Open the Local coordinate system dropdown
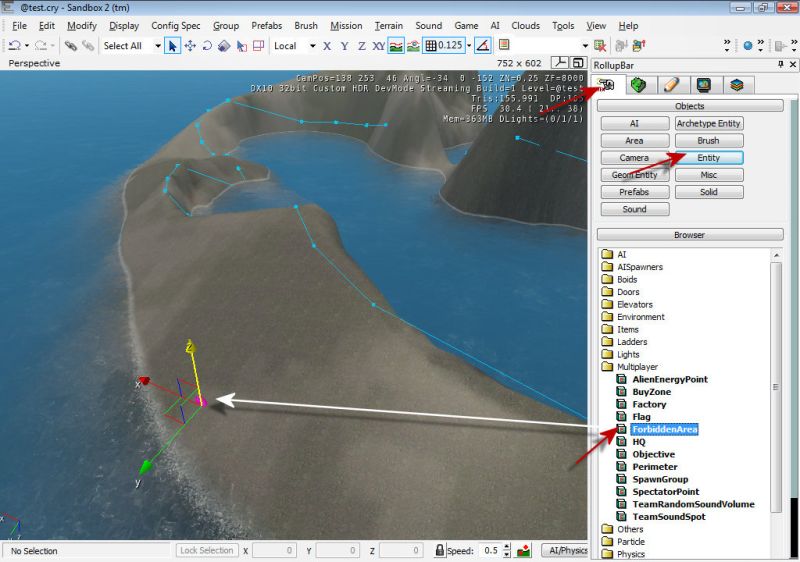This screenshot has height=562, width=800. click(x=312, y=45)
